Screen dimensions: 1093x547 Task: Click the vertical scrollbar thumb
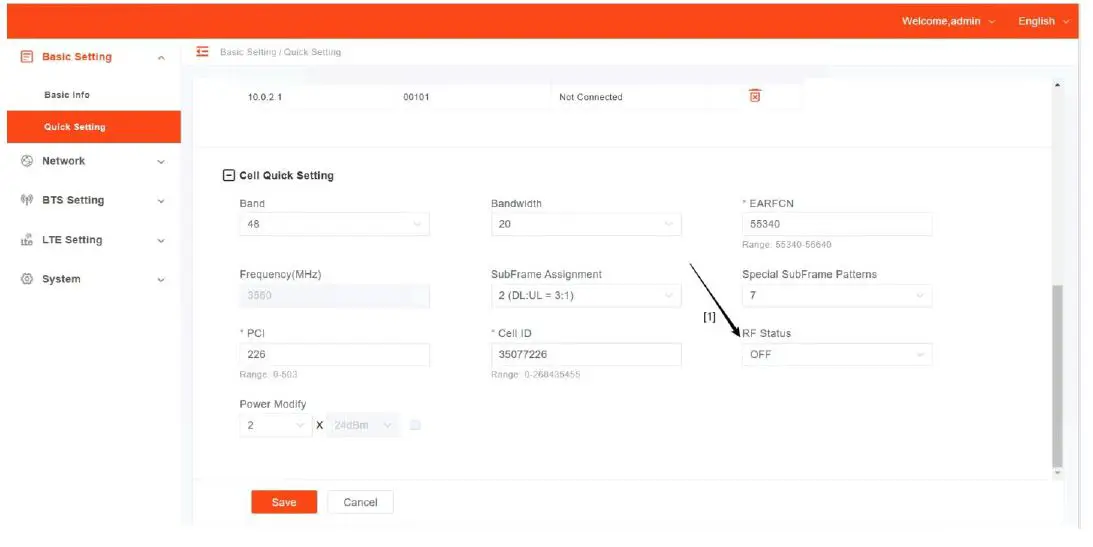pyautogui.click(x=1057, y=375)
